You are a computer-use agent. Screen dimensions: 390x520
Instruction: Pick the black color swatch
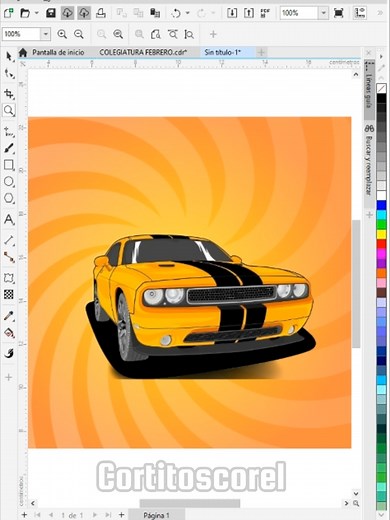[x=382, y=98]
